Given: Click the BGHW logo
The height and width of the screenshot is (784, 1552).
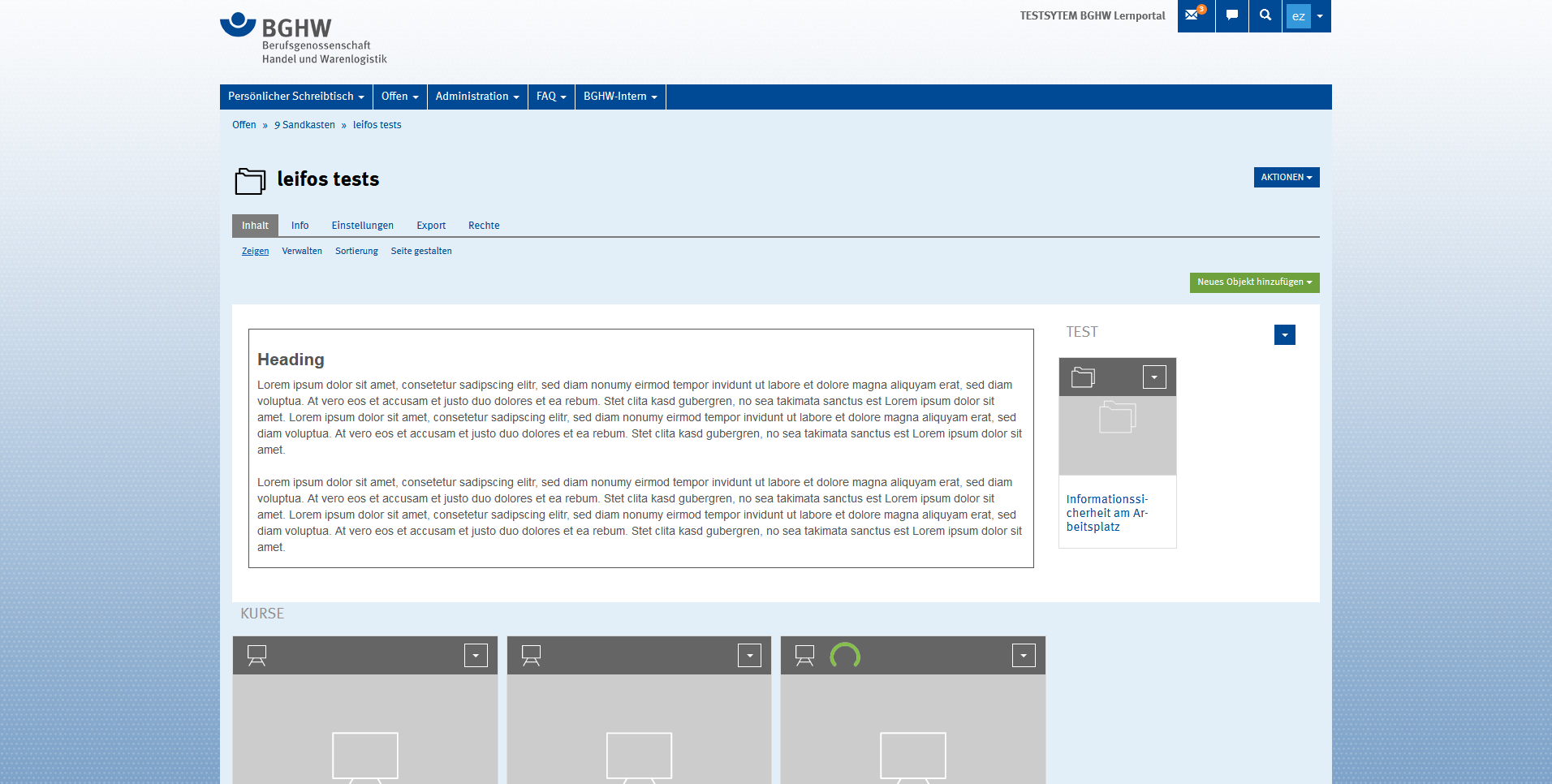Looking at the screenshot, I should coord(303,38).
